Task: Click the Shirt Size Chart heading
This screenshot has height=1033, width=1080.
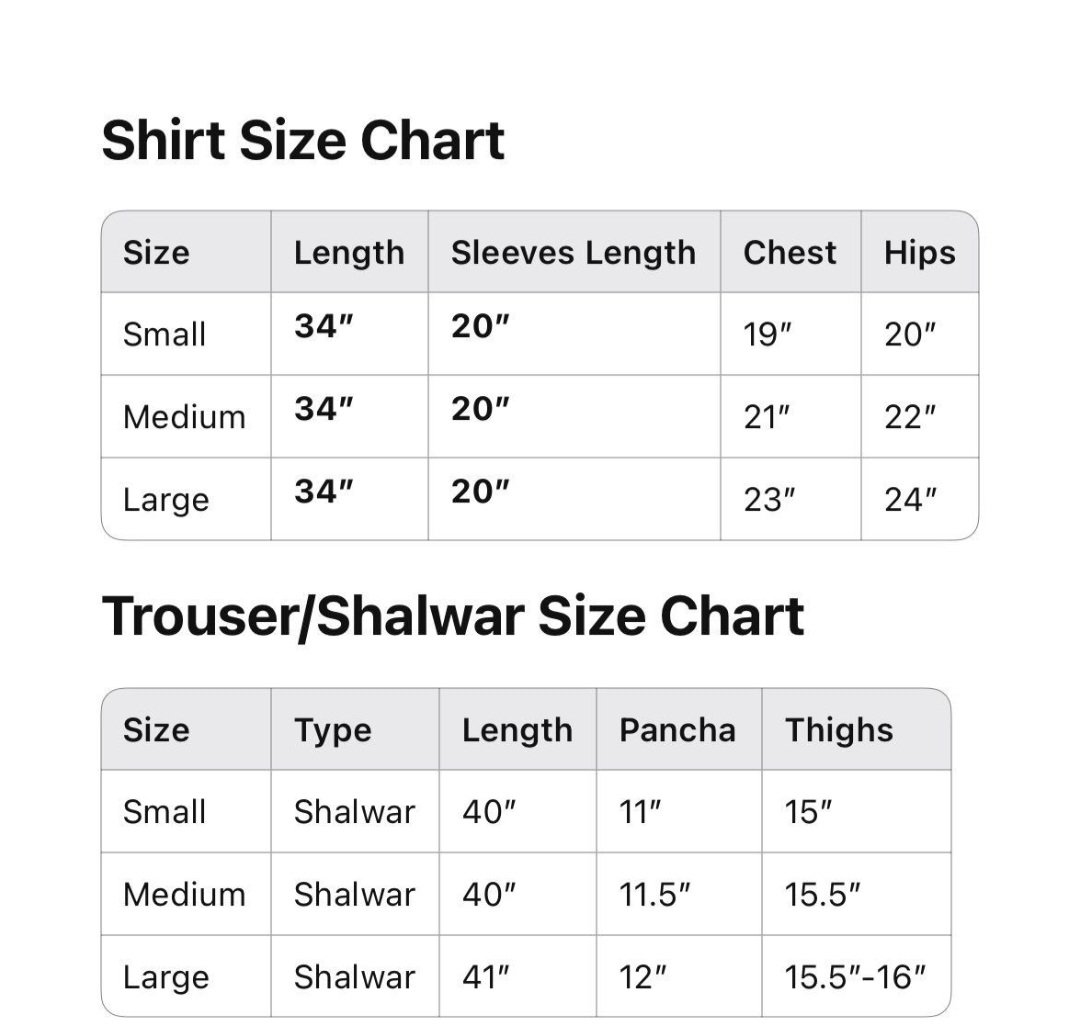Action: [303, 140]
